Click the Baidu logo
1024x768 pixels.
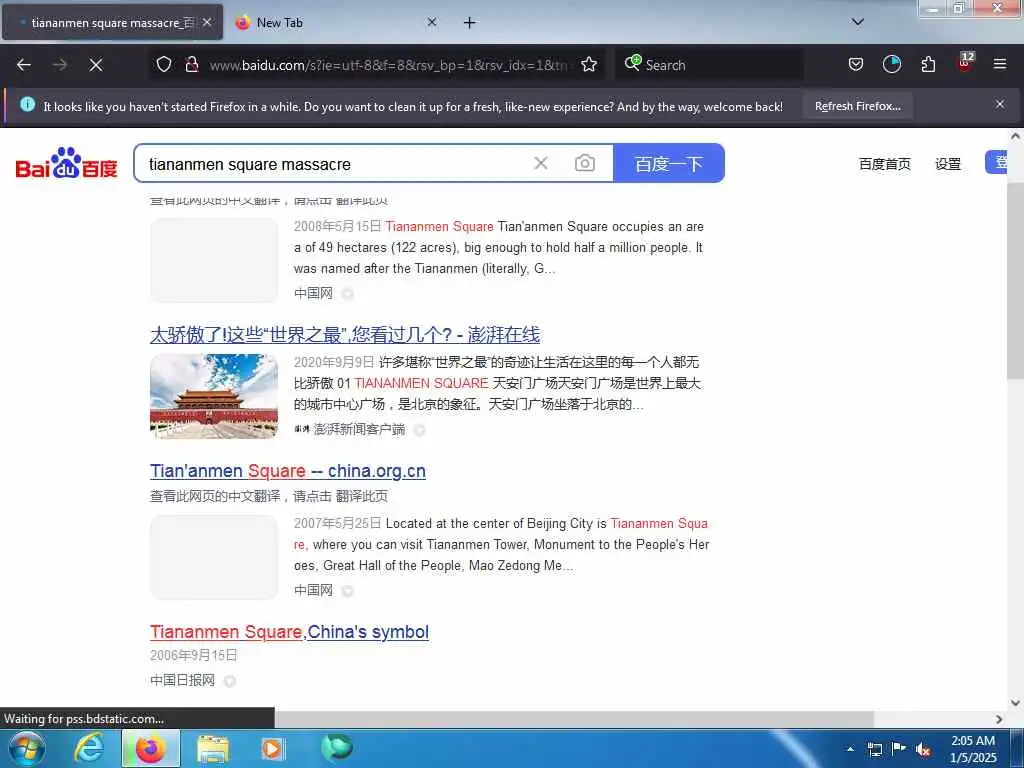(66, 163)
